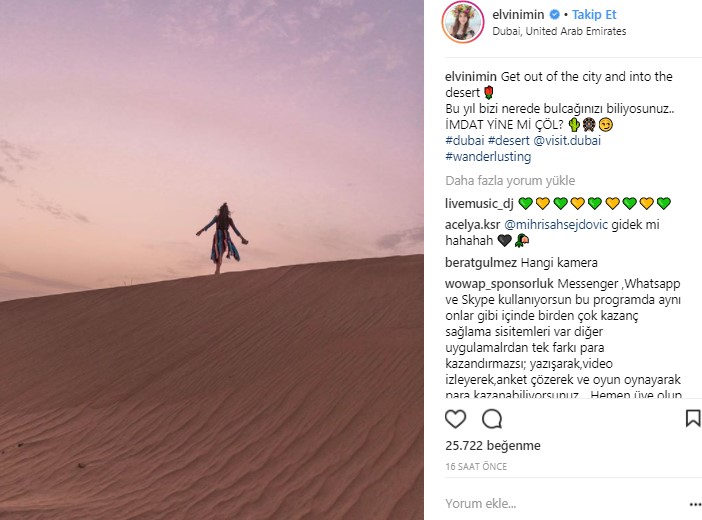
Task: Open comments with the speech bubble icon
Action: tap(492, 419)
